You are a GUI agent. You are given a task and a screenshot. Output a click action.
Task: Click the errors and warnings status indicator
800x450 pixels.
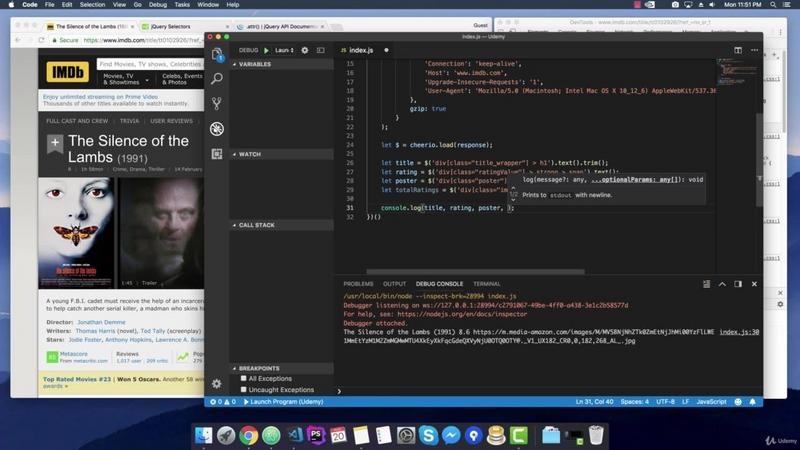(x=223, y=402)
